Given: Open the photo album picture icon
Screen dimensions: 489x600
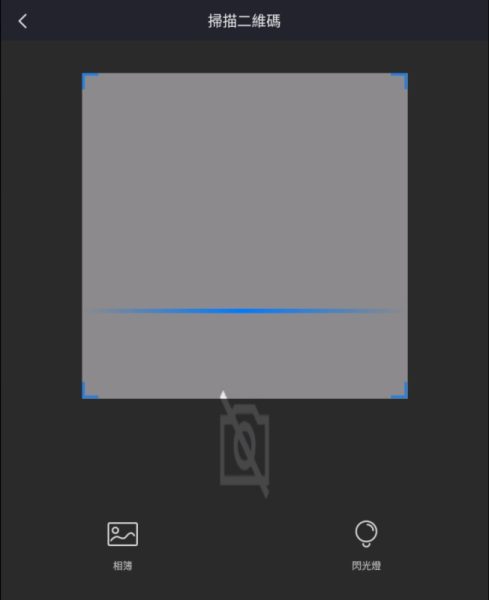Looking at the screenshot, I should pyautogui.click(x=122, y=534).
